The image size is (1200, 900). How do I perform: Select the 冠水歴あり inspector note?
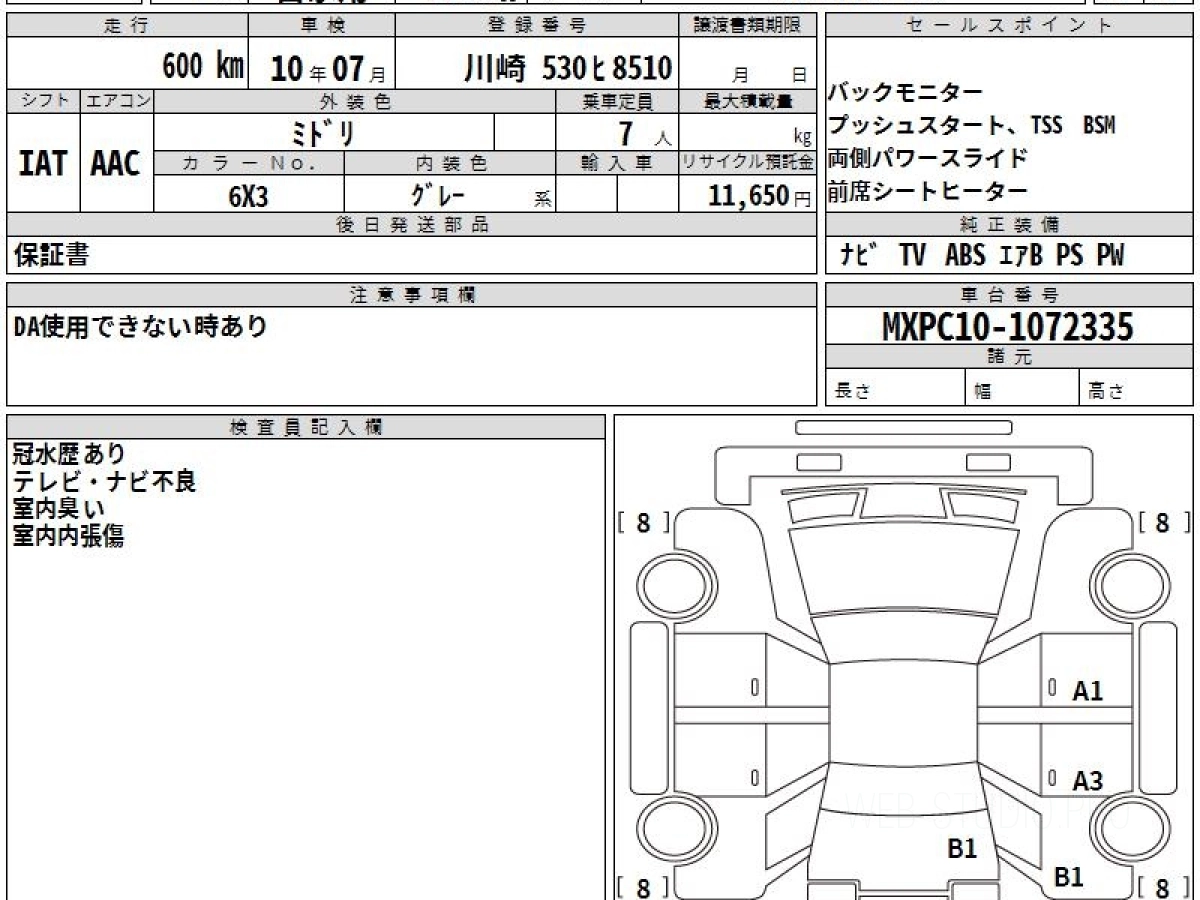tap(69, 455)
